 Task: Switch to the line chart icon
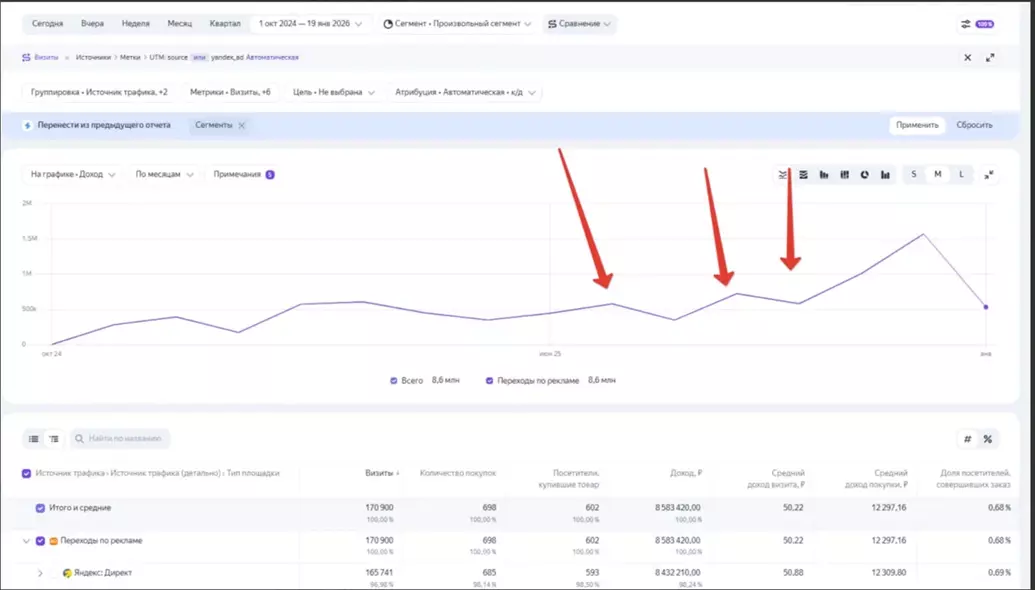point(783,175)
